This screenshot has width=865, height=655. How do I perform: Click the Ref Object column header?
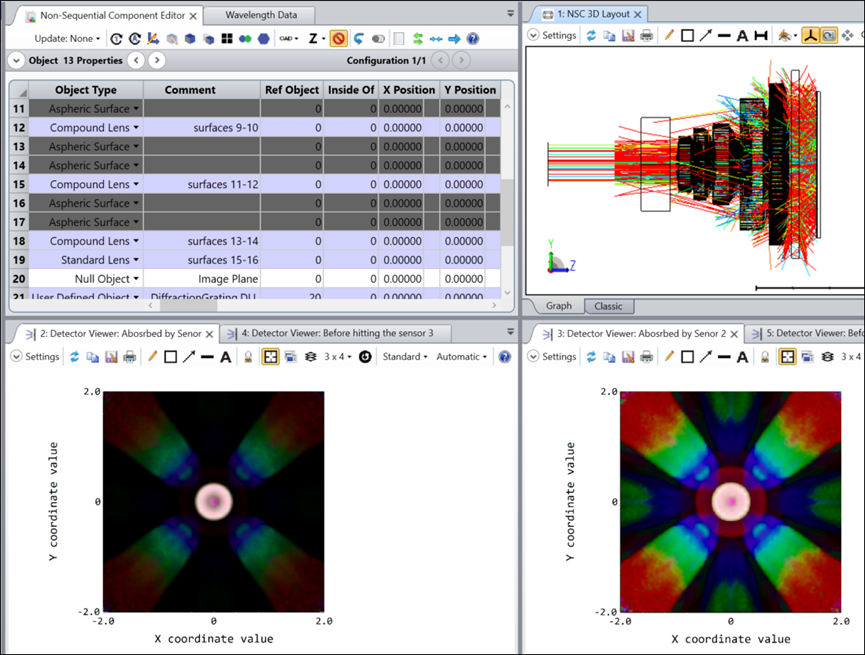click(292, 90)
